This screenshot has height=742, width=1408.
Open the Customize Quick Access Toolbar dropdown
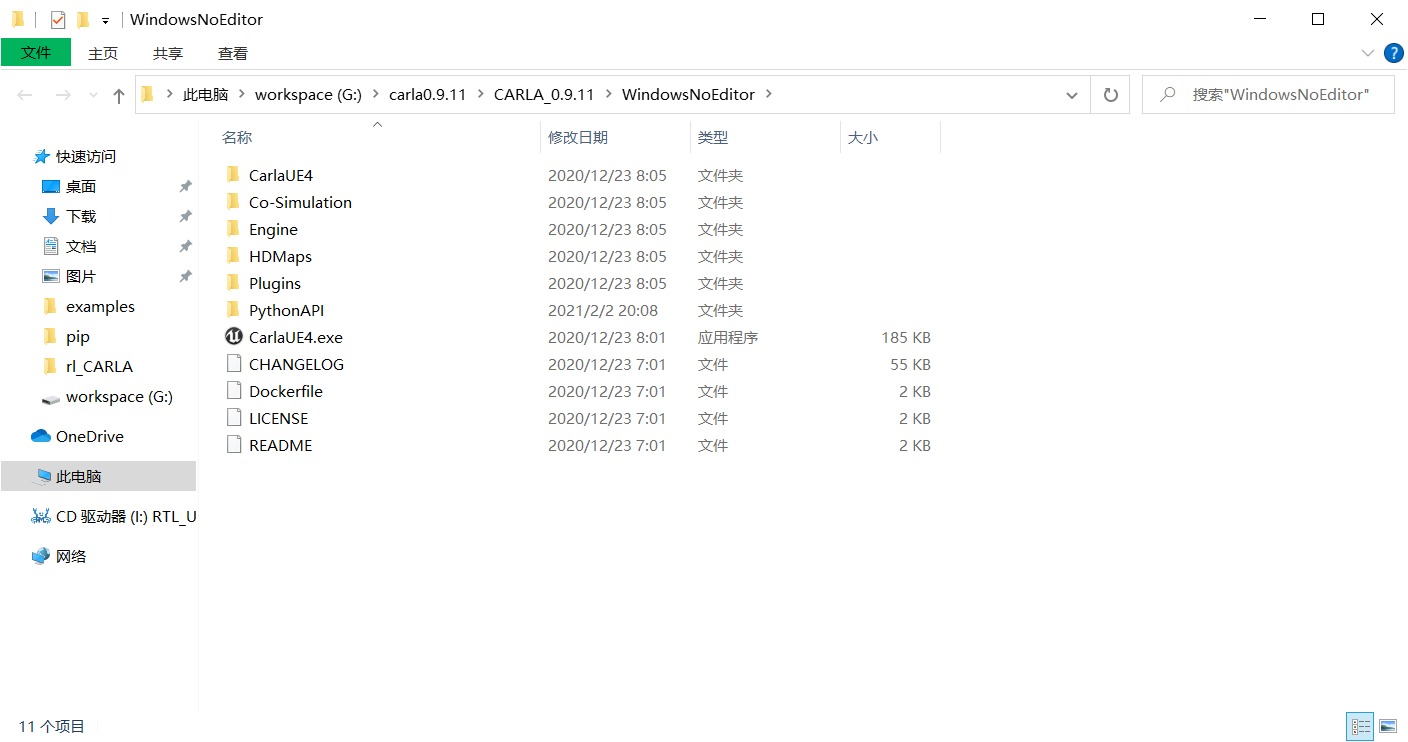click(105, 20)
